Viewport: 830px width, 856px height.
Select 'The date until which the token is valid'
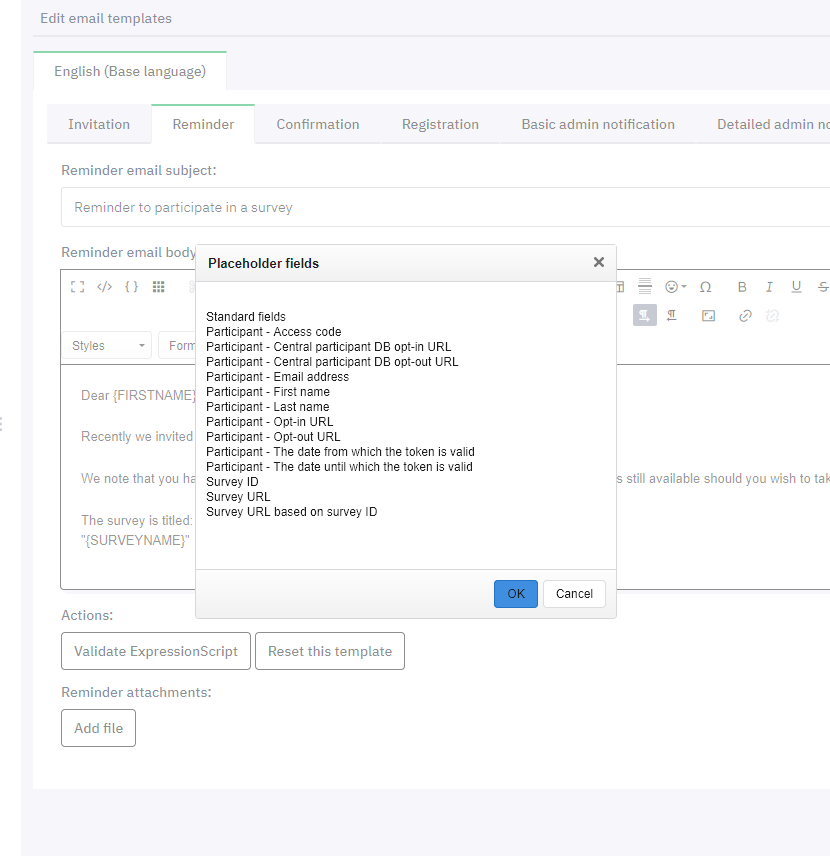[339, 467]
